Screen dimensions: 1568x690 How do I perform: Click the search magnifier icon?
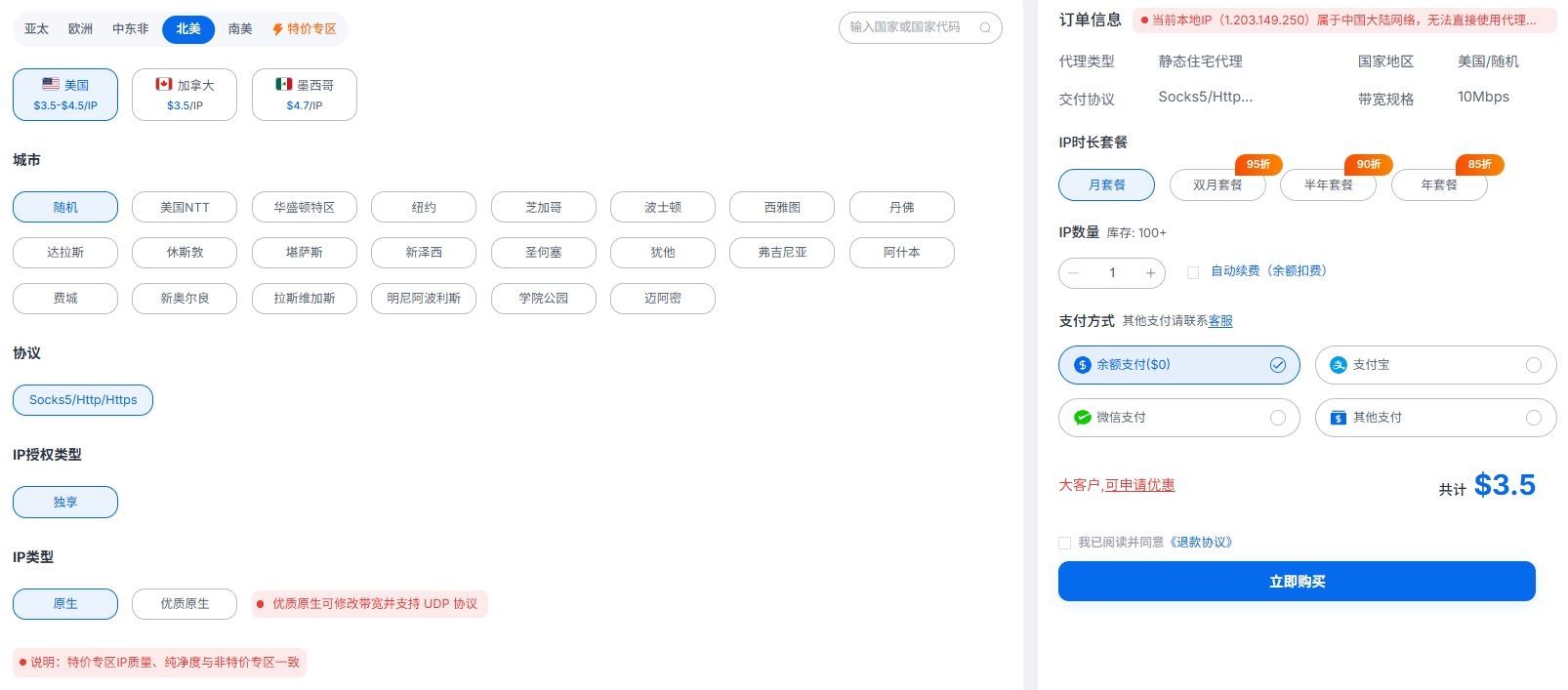click(985, 27)
